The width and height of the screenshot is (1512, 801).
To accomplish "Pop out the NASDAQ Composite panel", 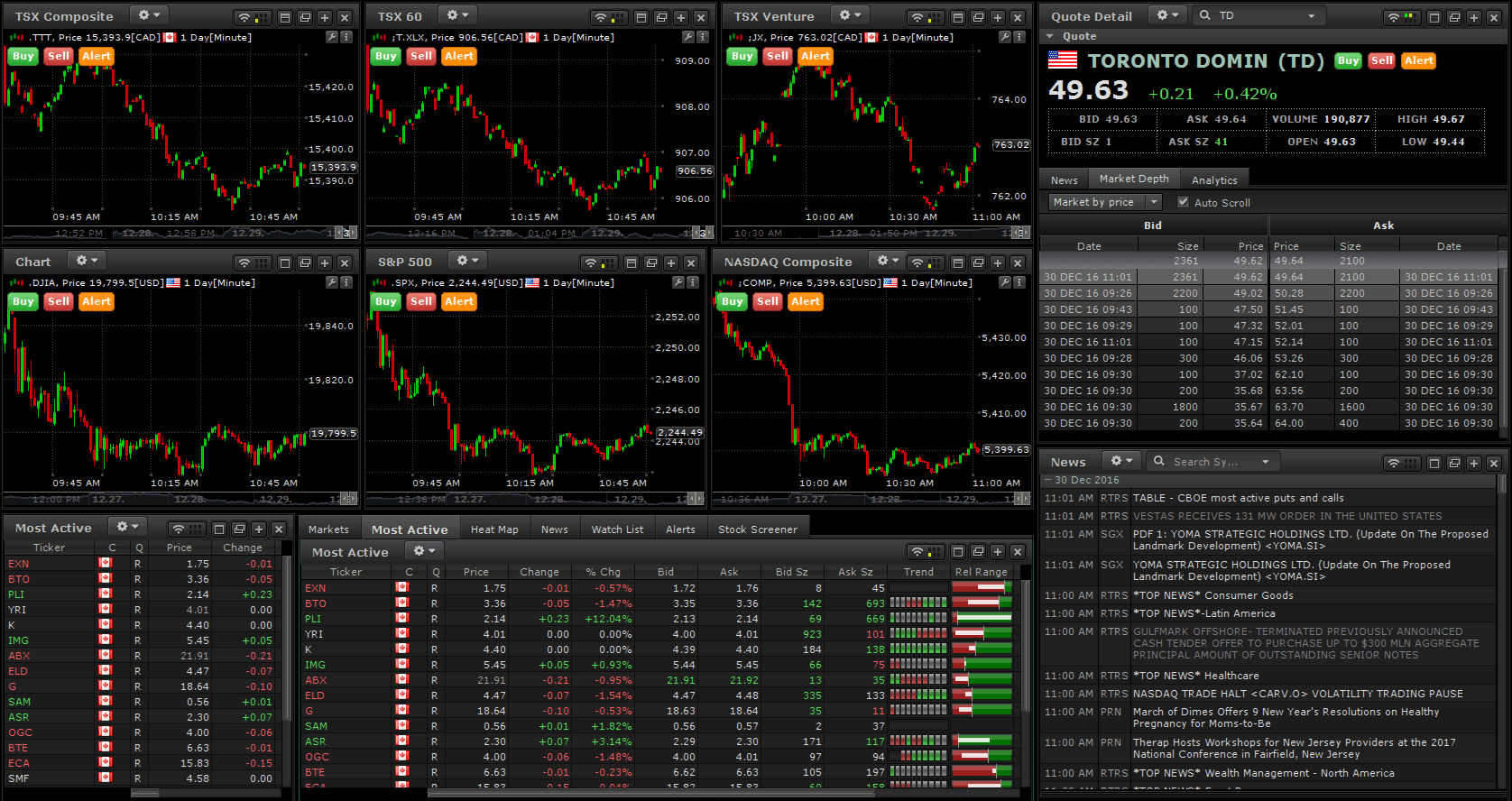I will [978, 262].
